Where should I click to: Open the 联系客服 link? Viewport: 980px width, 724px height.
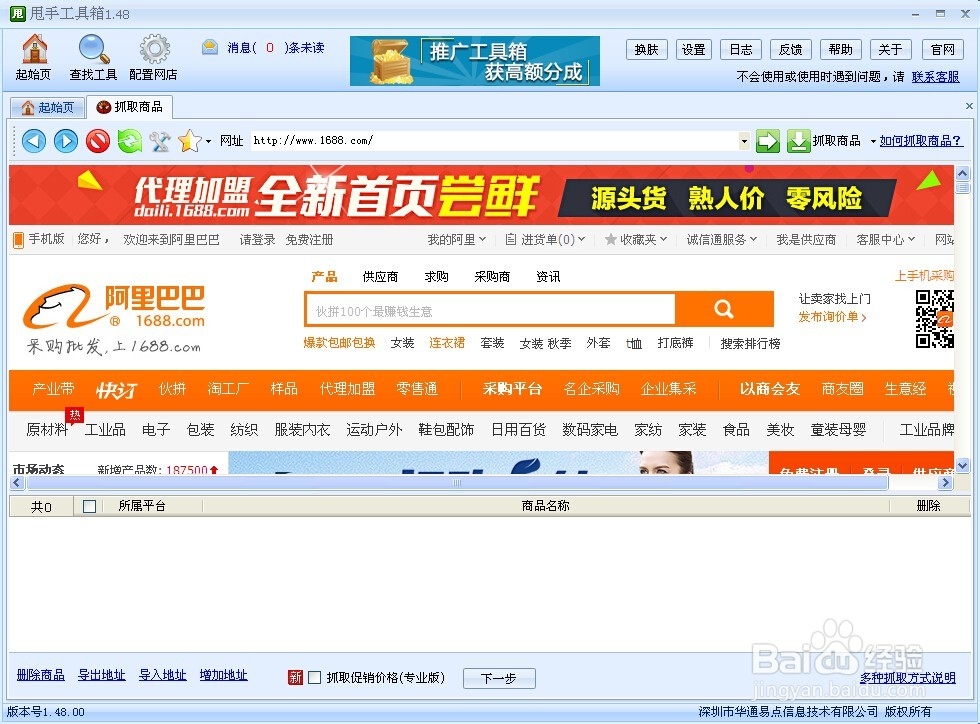point(936,77)
